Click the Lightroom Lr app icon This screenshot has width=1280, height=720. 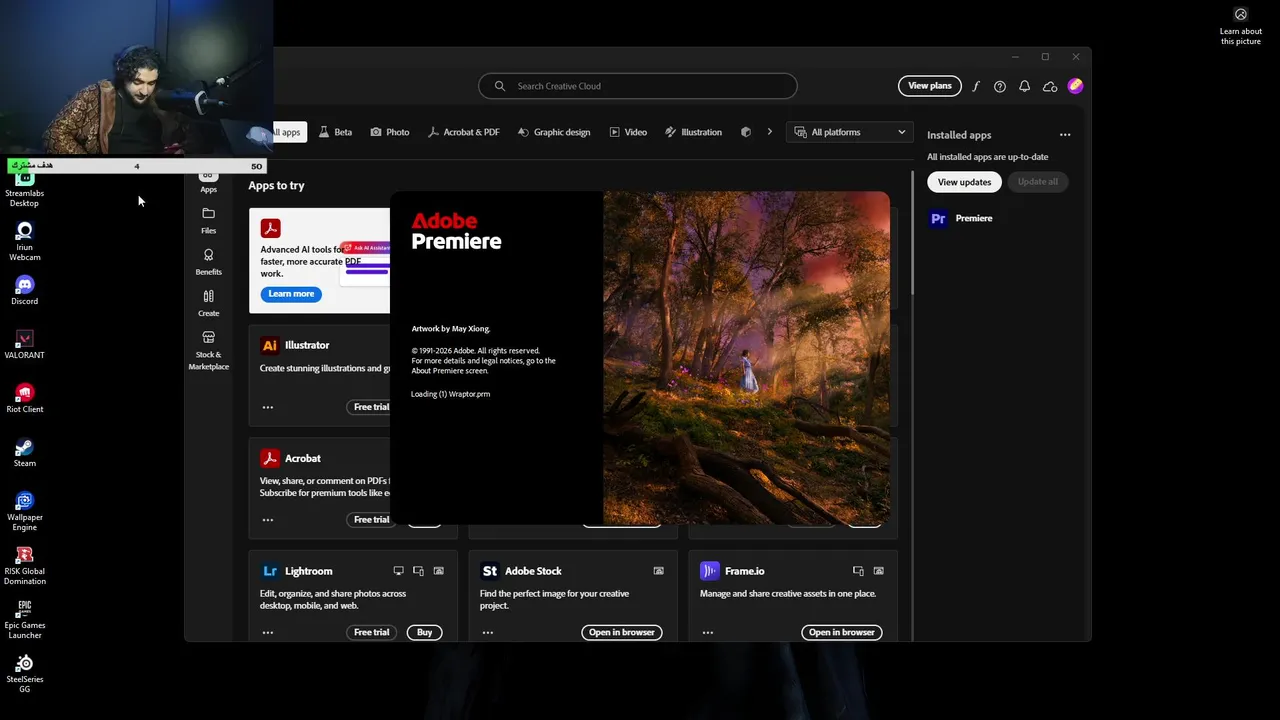click(x=269, y=571)
